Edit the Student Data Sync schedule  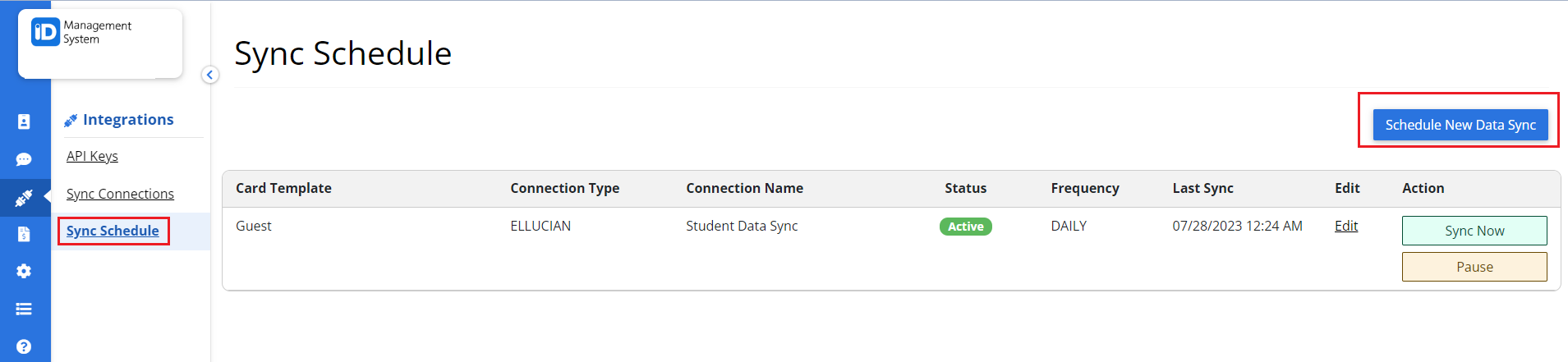1346,226
